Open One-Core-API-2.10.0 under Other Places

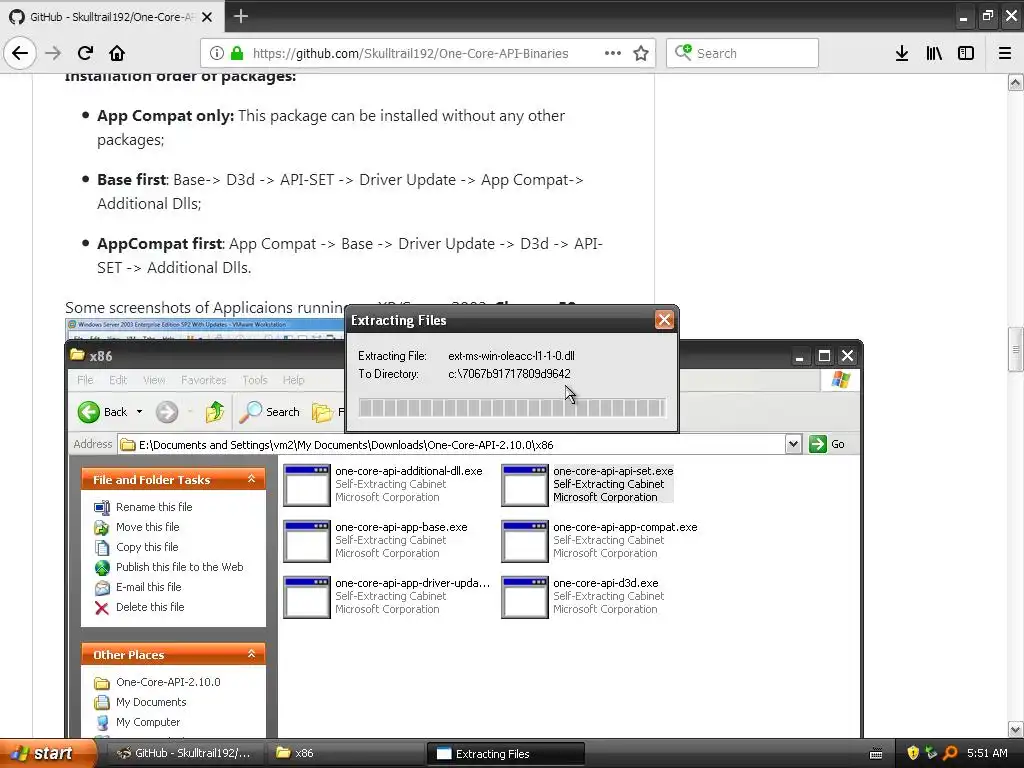coord(168,682)
